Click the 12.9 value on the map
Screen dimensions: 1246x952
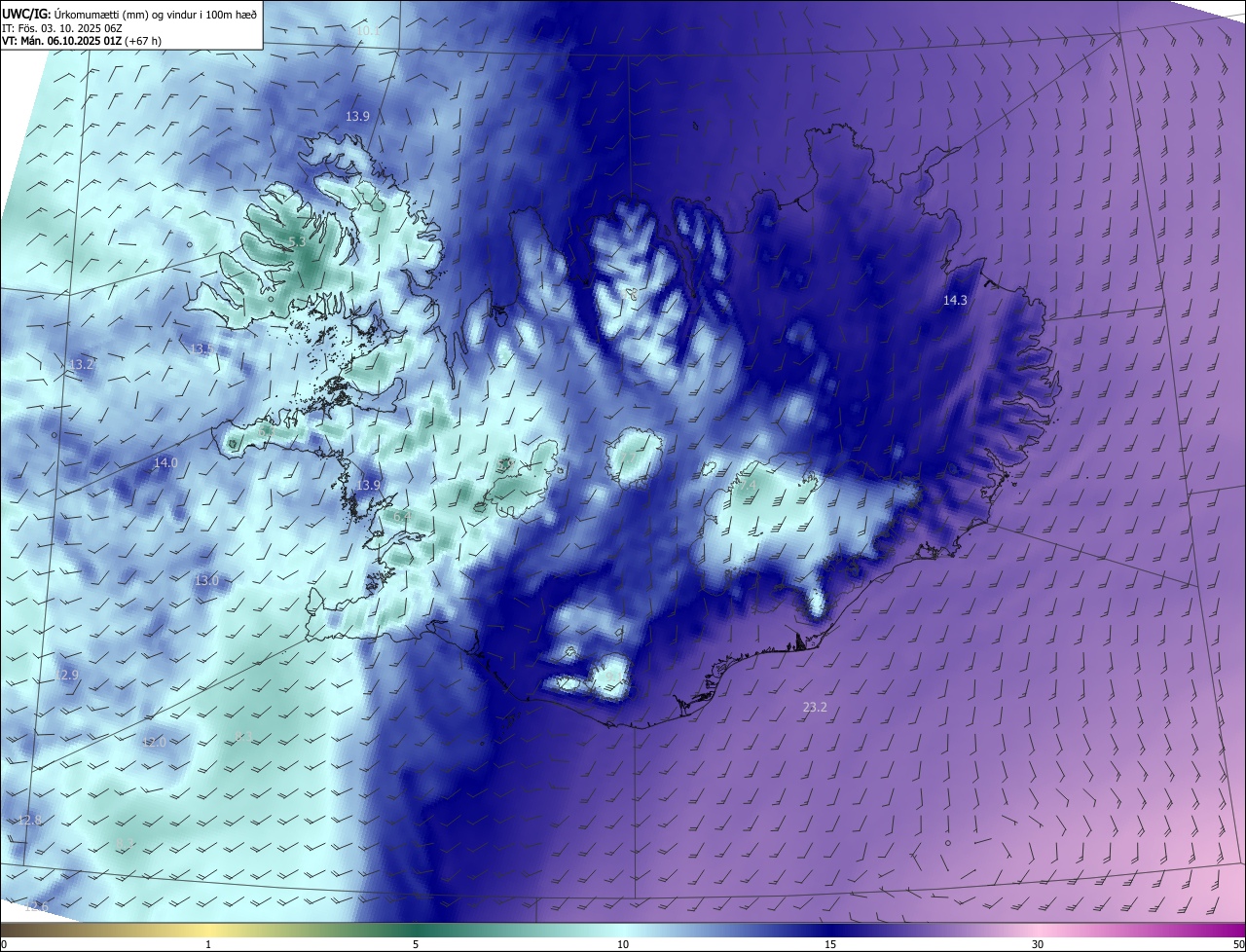[66, 675]
